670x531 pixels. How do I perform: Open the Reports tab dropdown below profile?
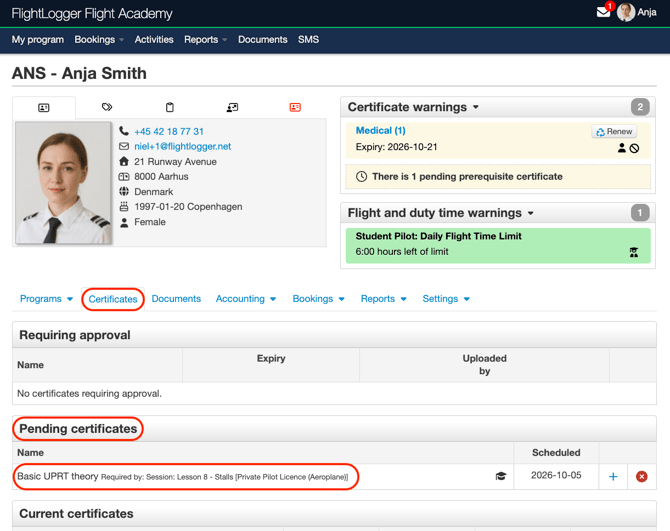tap(383, 299)
